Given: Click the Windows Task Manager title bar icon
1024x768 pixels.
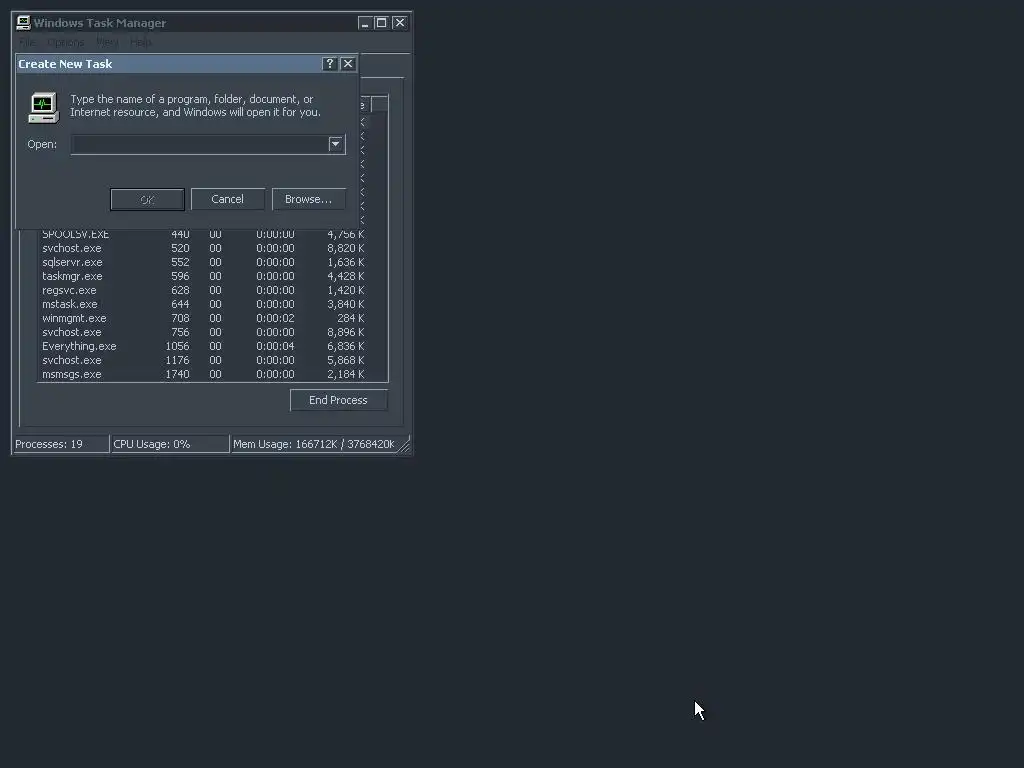Looking at the screenshot, I should pos(24,23).
